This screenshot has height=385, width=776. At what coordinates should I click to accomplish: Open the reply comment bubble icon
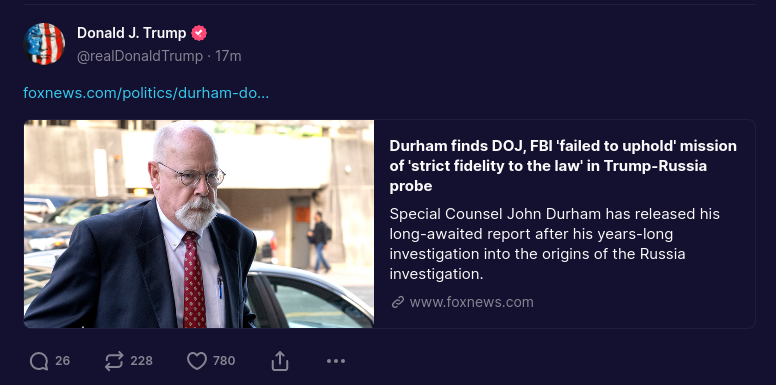pyautogui.click(x=39, y=361)
